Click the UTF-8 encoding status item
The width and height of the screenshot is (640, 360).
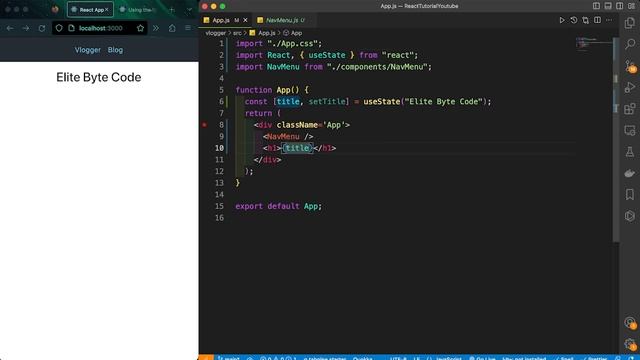(x=398, y=358)
